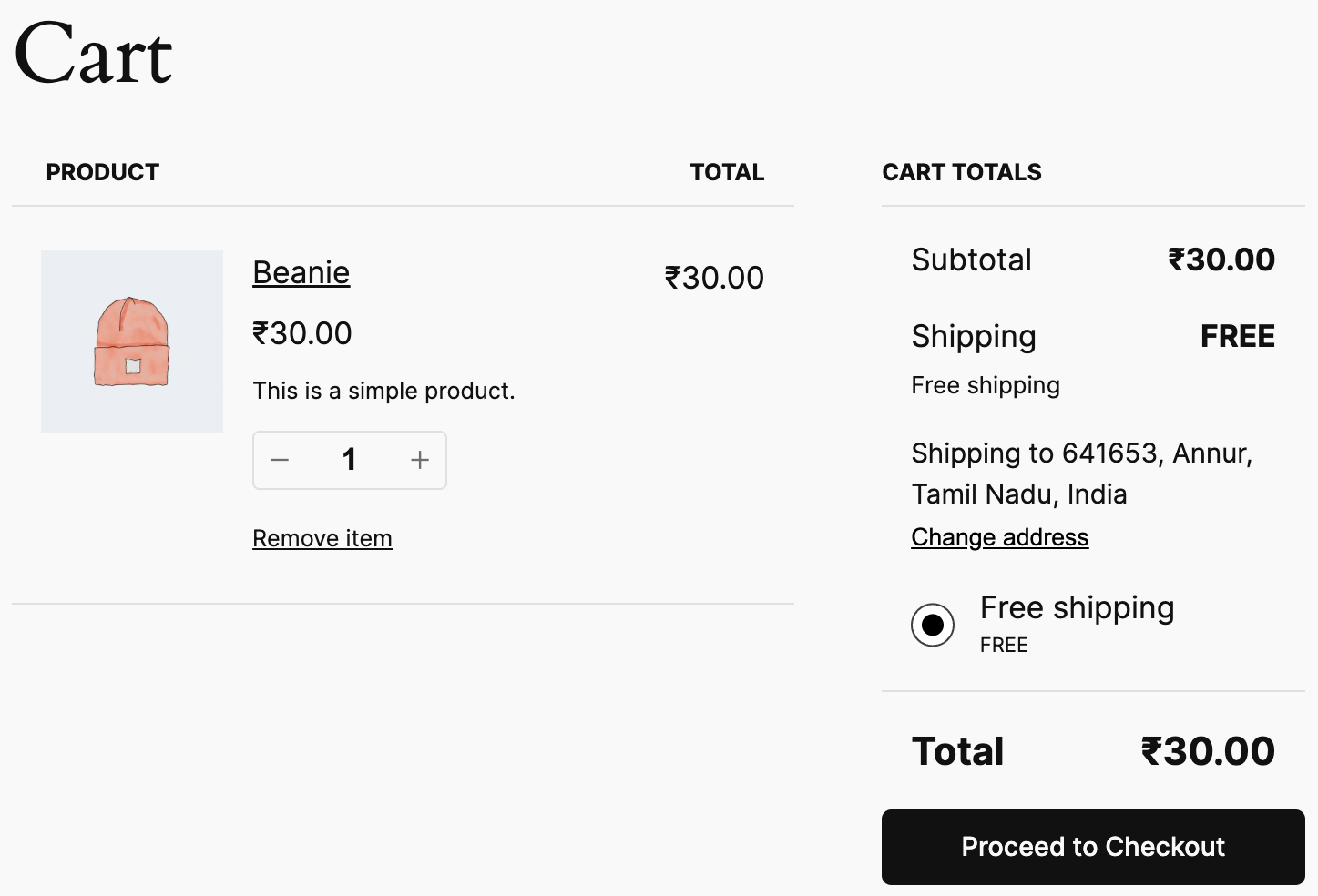Viewport: 1318px width, 896px height.
Task: Proceed to Checkout
Action: (x=1093, y=847)
